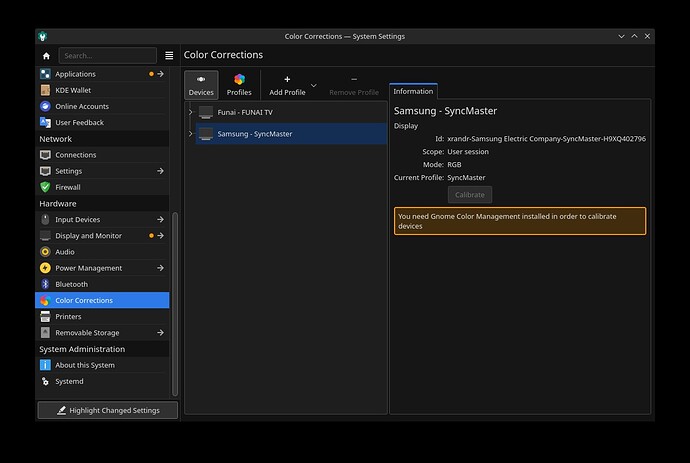The width and height of the screenshot is (690, 463).
Task: Open KDE Wallet via its icon
Action: coord(45,90)
